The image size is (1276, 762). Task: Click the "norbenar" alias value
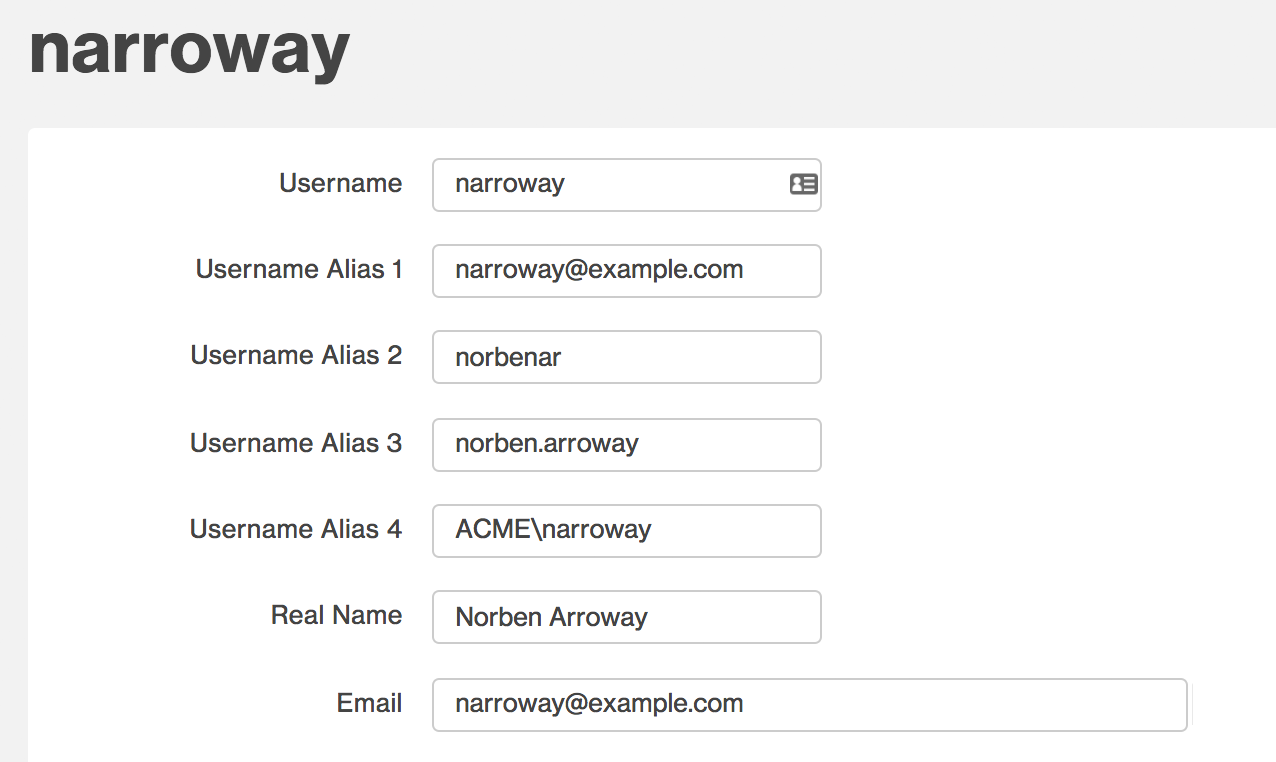coord(508,358)
